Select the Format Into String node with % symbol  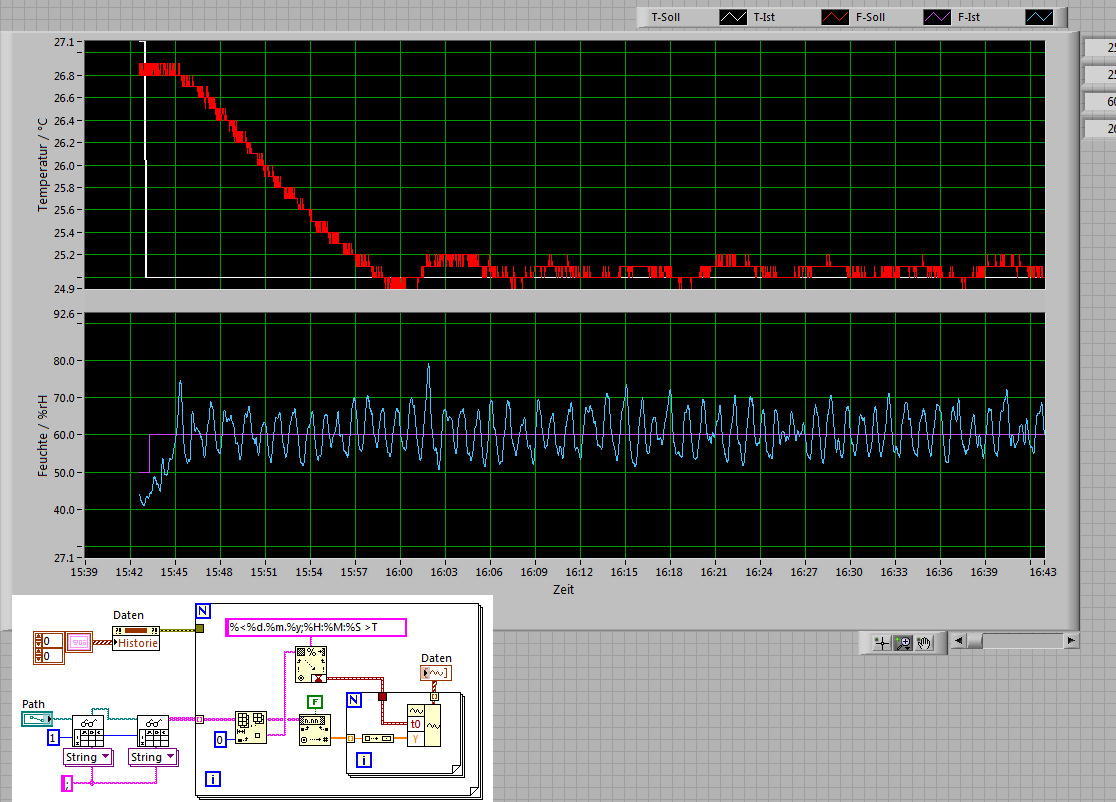pos(310,662)
